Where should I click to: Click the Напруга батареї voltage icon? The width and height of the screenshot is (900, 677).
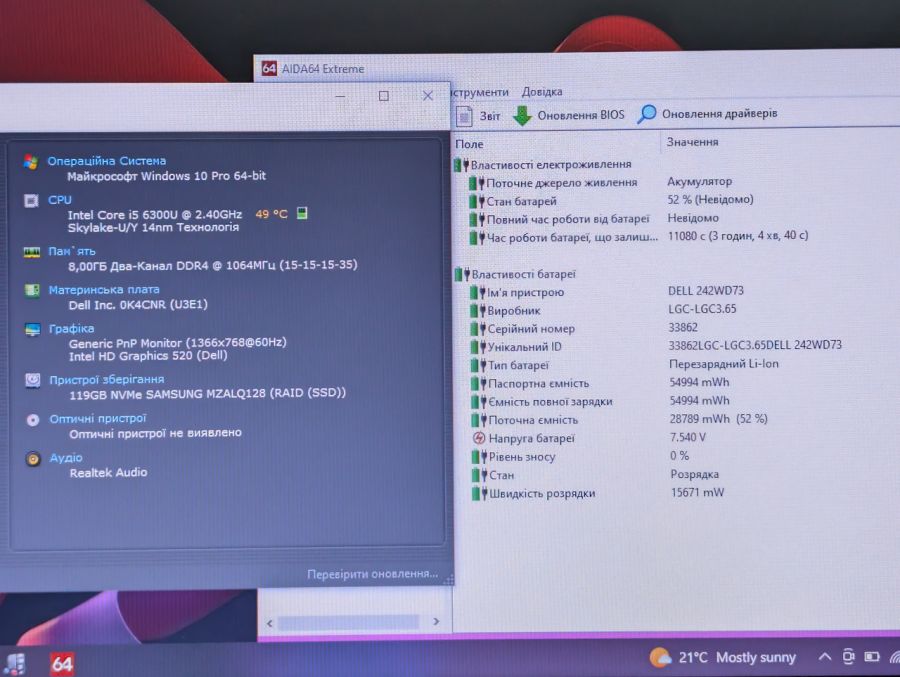point(479,438)
